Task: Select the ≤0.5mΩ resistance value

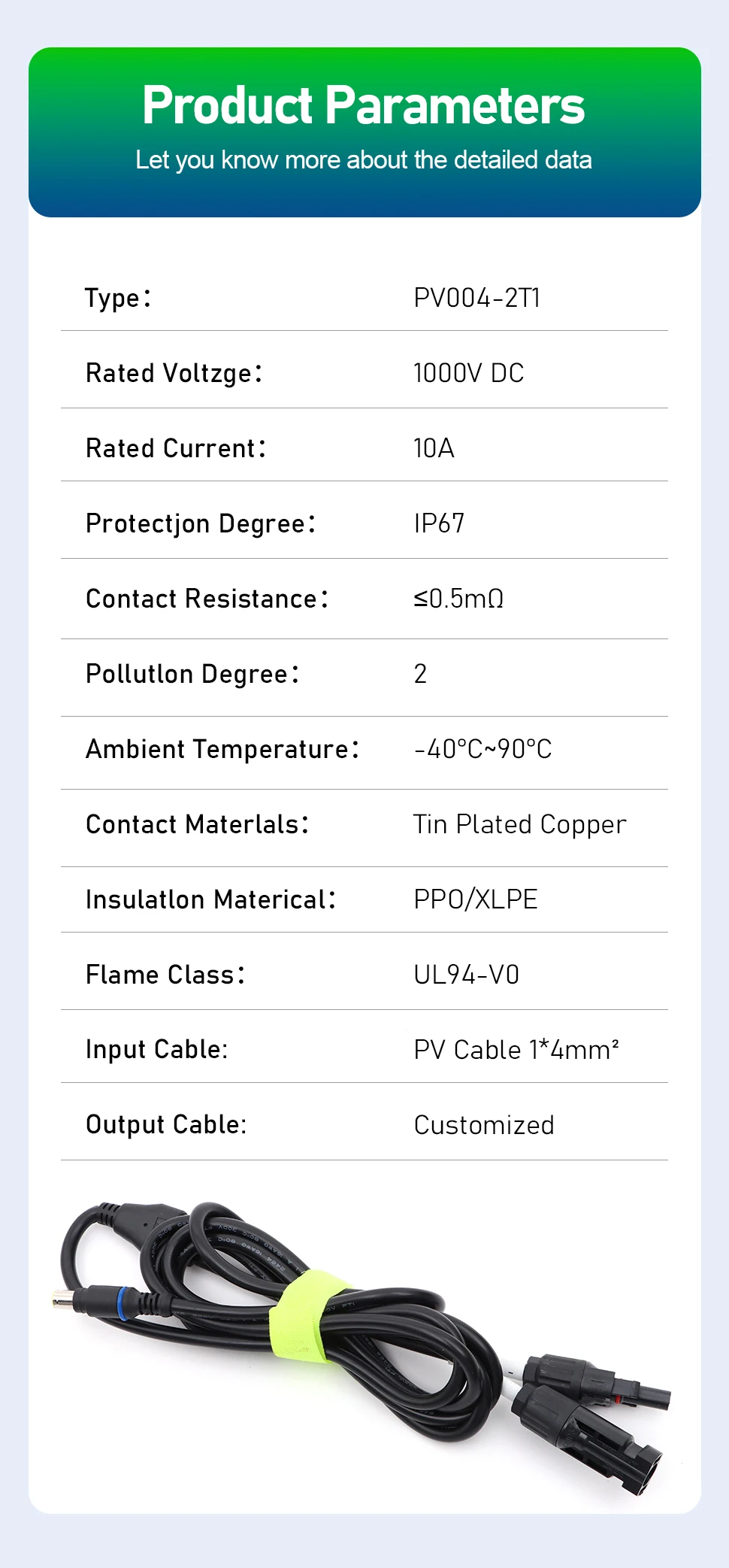Action: point(458,599)
